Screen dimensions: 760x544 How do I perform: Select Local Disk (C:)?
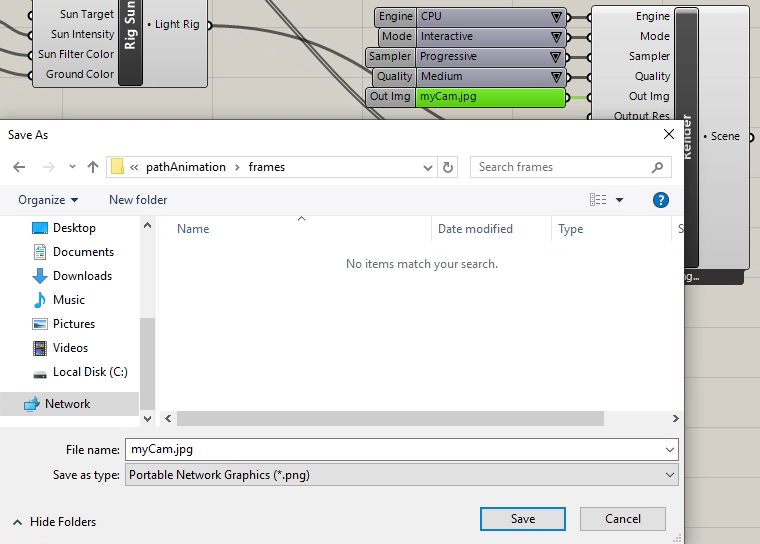pyautogui.click(x=90, y=372)
